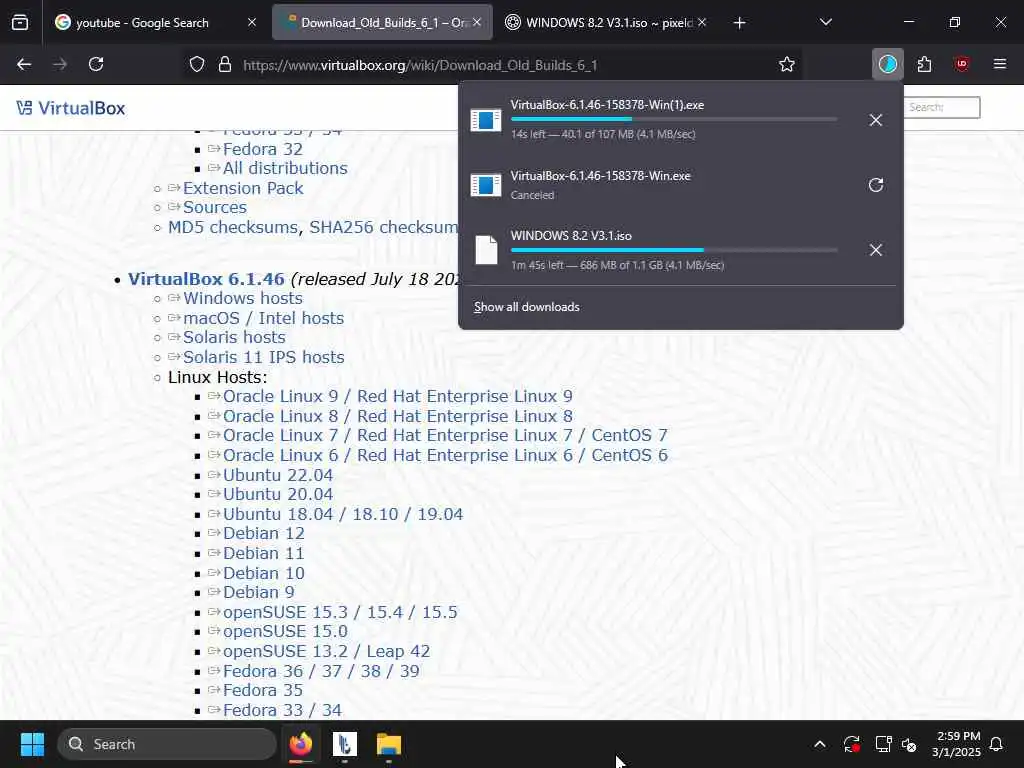1024x768 pixels.
Task: Click the shield tracking protection icon
Action: (x=197, y=64)
